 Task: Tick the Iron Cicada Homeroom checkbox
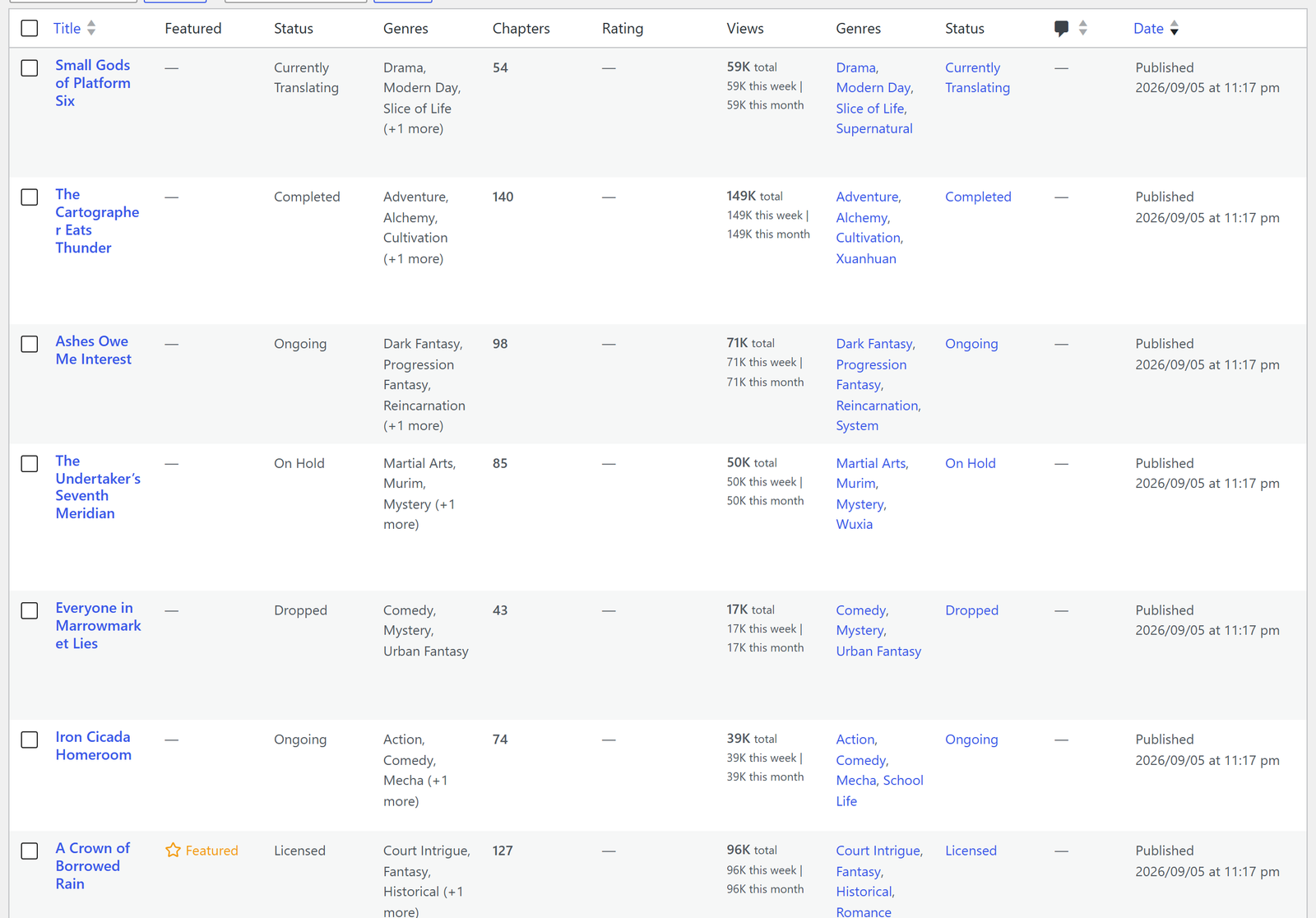click(x=30, y=739)
